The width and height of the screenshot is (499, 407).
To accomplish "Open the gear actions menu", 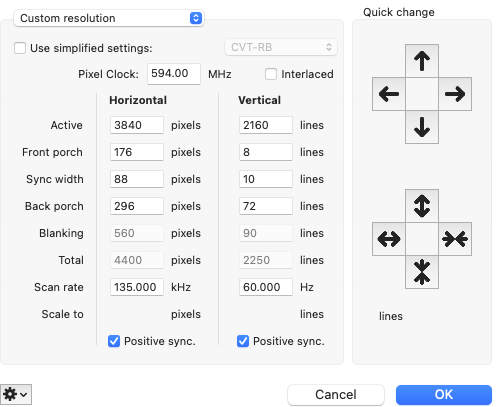I will click(16, 395).
